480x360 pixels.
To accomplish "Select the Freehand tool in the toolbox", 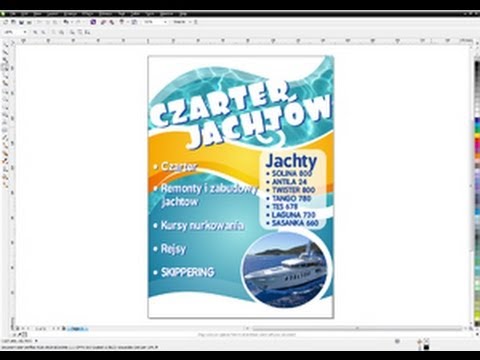I will [x=6, y=75].
